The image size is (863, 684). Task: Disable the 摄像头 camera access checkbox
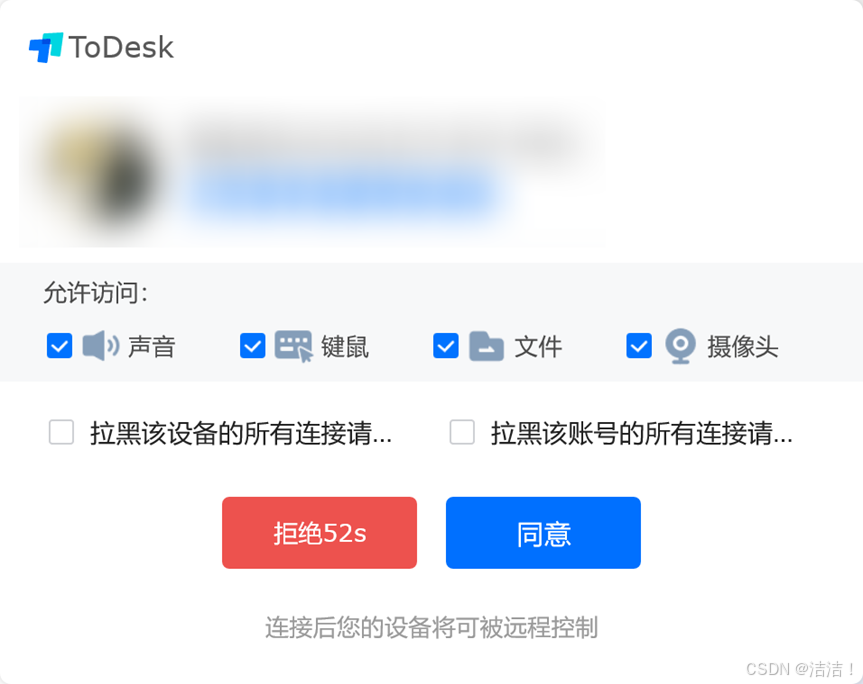(639, 346)
